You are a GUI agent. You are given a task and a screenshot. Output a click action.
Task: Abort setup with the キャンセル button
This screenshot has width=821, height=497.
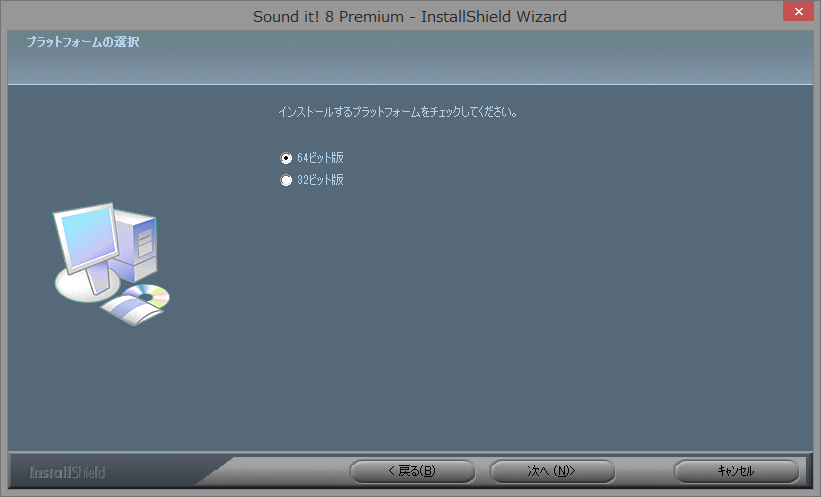pyautogui.click(x=736, y=471)
